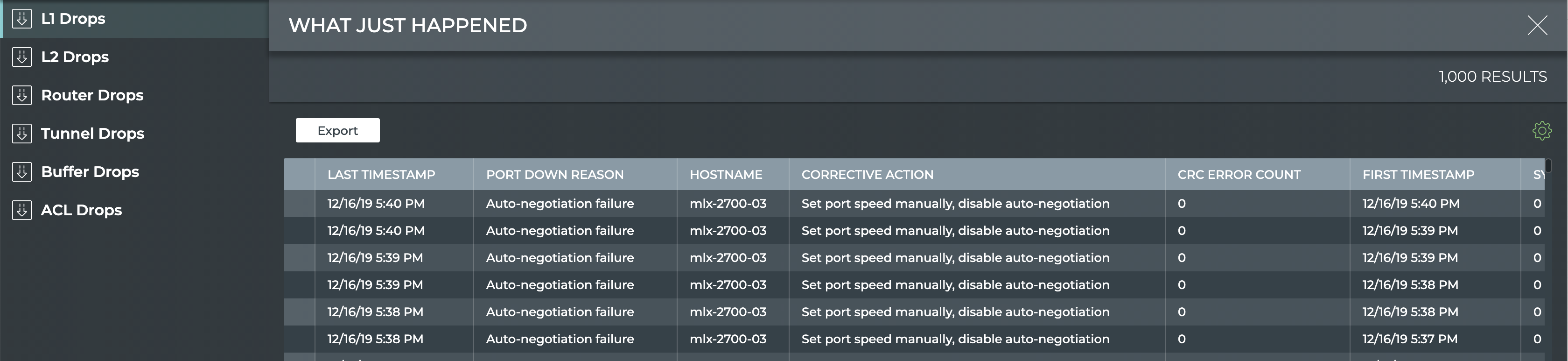Click the Router Drops sidebar icon

22,96
